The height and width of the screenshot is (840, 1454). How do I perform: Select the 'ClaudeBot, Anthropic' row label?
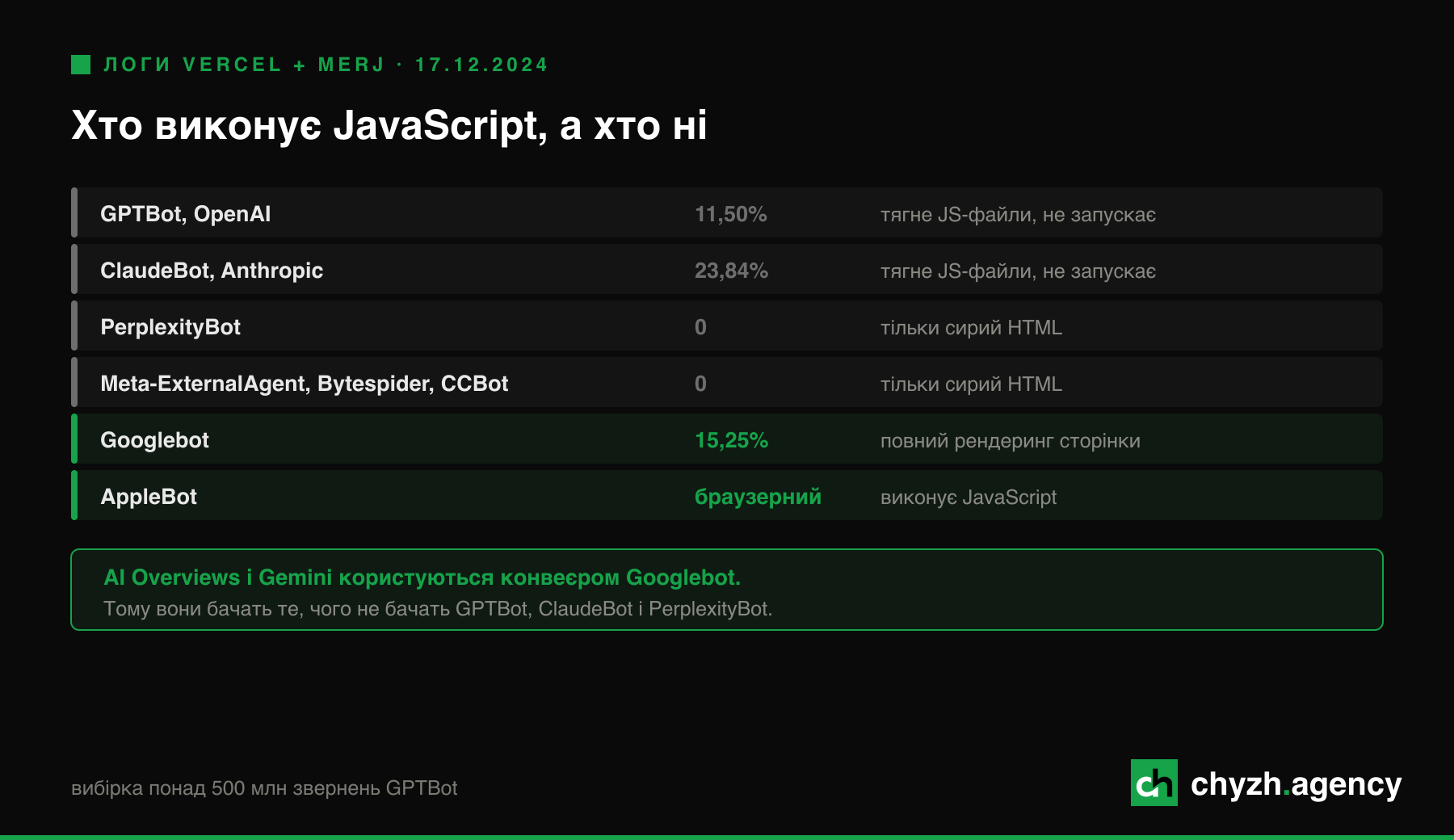point(212,271)
